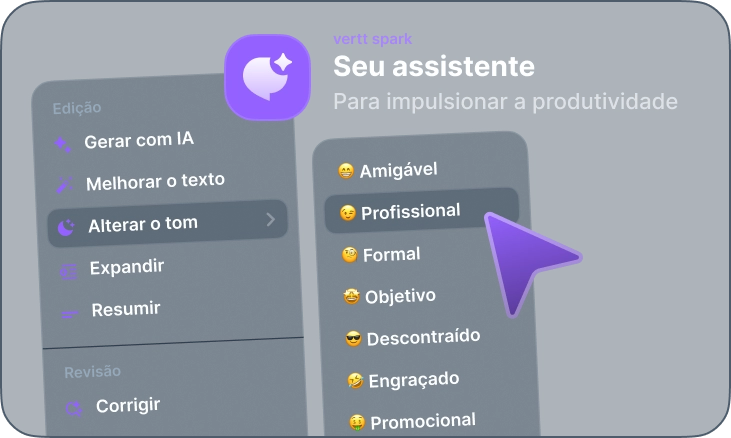Screen dimensions: 731x438
Task: Click the moon icon next to Alterar o tom
Action: pyautogui.click(x=66, y=227)
